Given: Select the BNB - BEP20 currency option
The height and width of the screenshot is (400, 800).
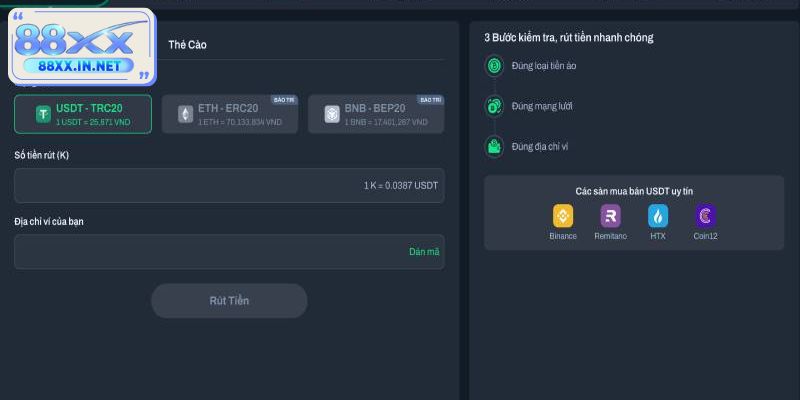Looking at the screenshot, I should pyautogui.click(x=376, y=114).
